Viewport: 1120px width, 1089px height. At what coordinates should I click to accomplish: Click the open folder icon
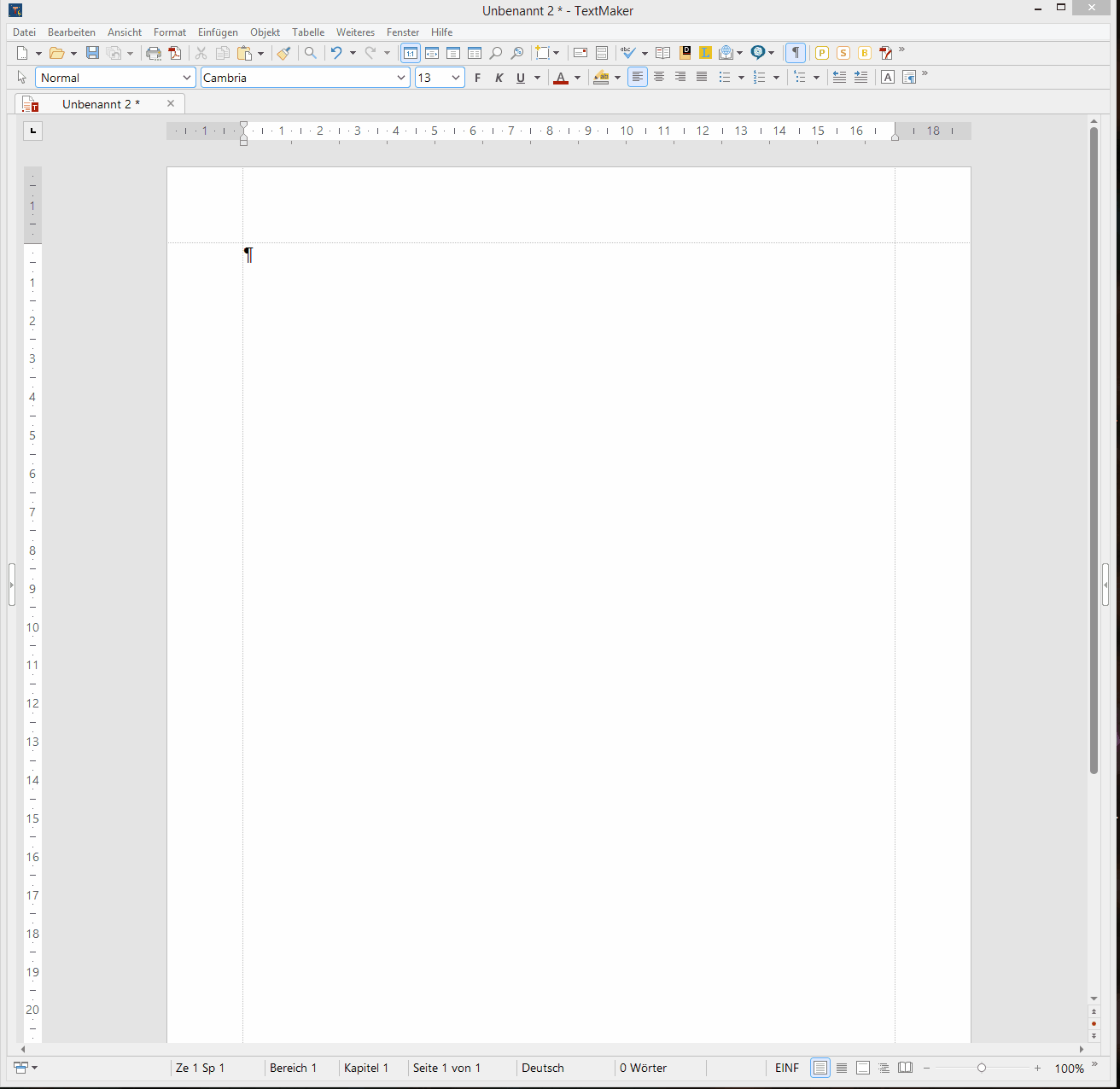57,53
